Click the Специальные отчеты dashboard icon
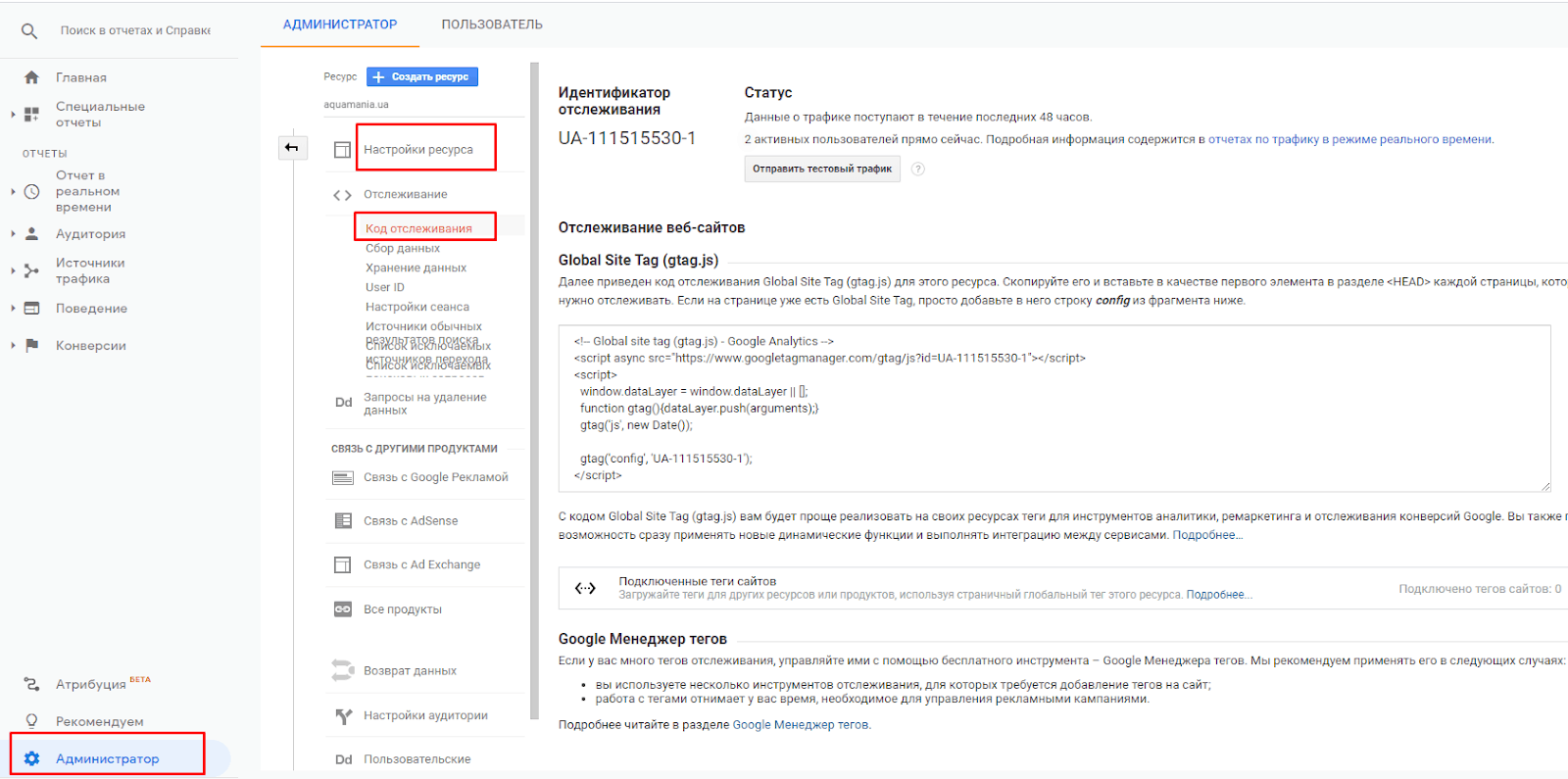The height and width of the screenshot is (779, 1568). click(31, 115)
